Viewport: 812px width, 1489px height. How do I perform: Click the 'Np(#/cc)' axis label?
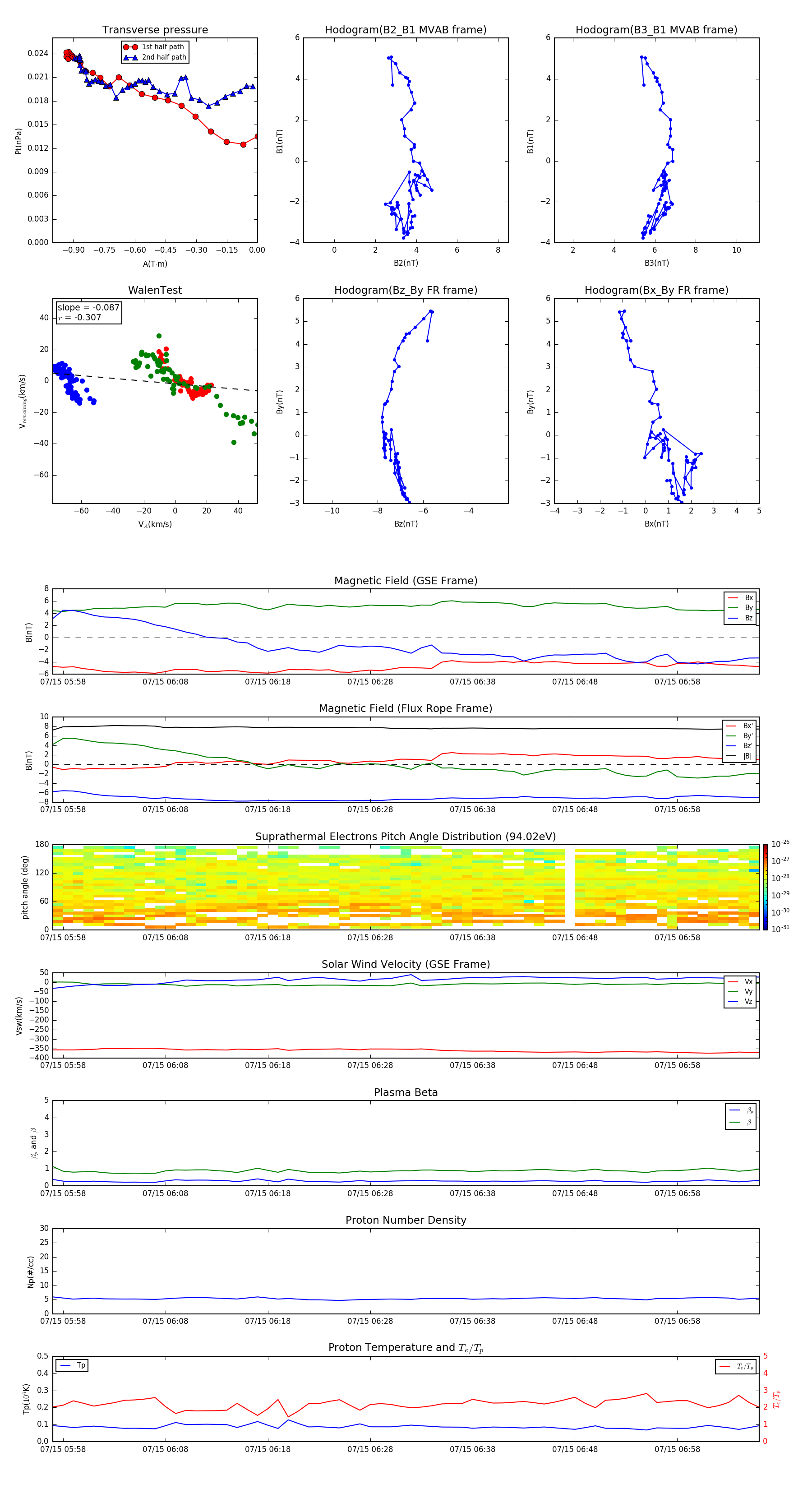31,1271
